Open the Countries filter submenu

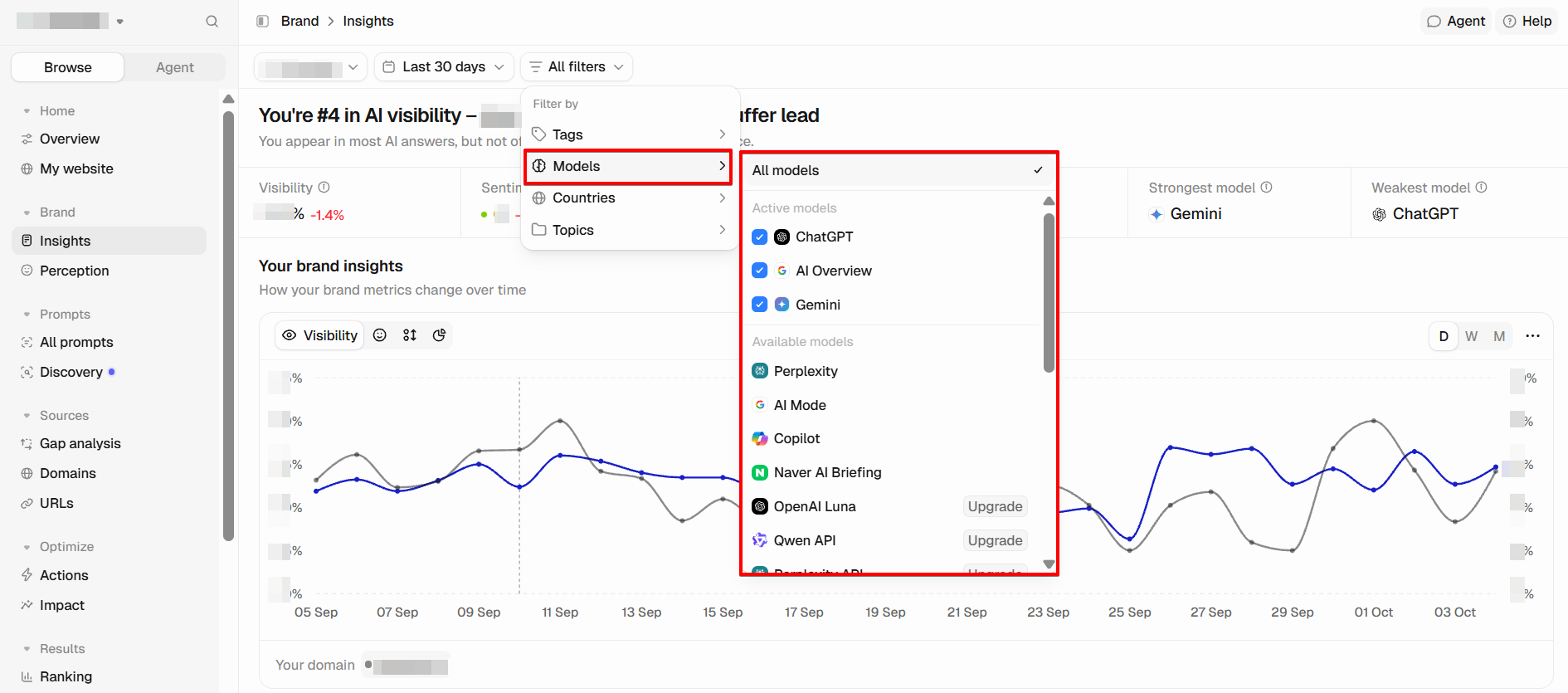point(629,198)
